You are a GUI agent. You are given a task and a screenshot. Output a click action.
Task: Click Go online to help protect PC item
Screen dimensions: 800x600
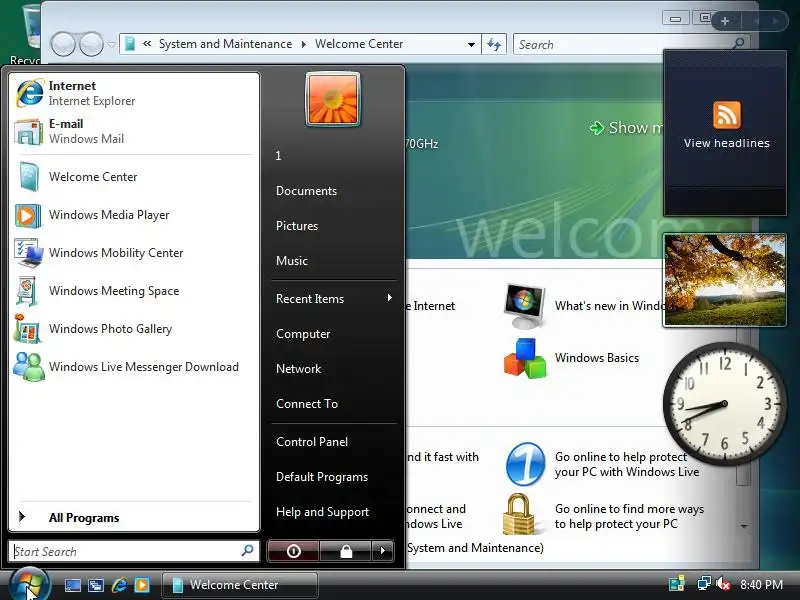pos(603,464)
